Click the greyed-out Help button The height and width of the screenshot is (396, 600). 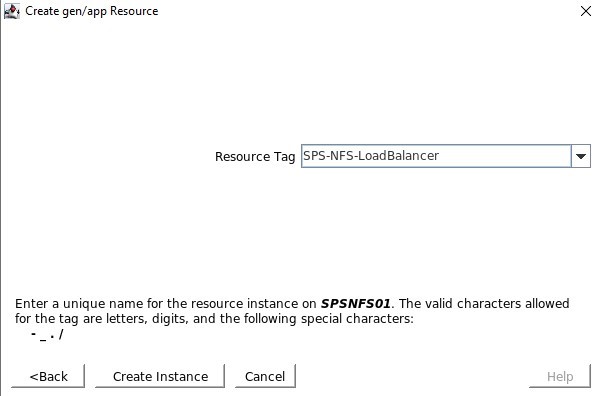click(x=560, y=376)
